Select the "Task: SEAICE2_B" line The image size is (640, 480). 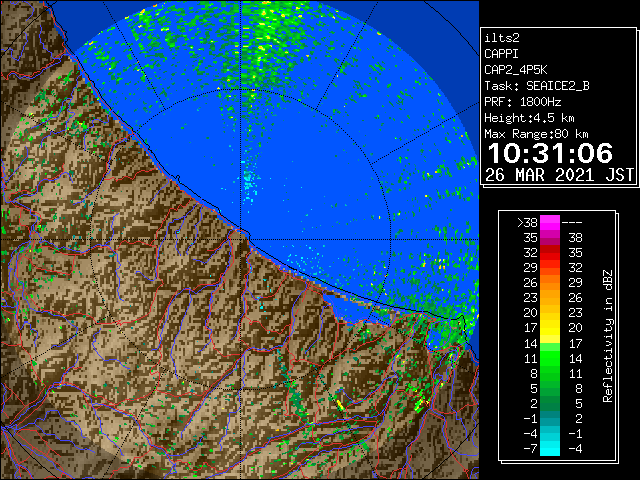pos(537,86)
